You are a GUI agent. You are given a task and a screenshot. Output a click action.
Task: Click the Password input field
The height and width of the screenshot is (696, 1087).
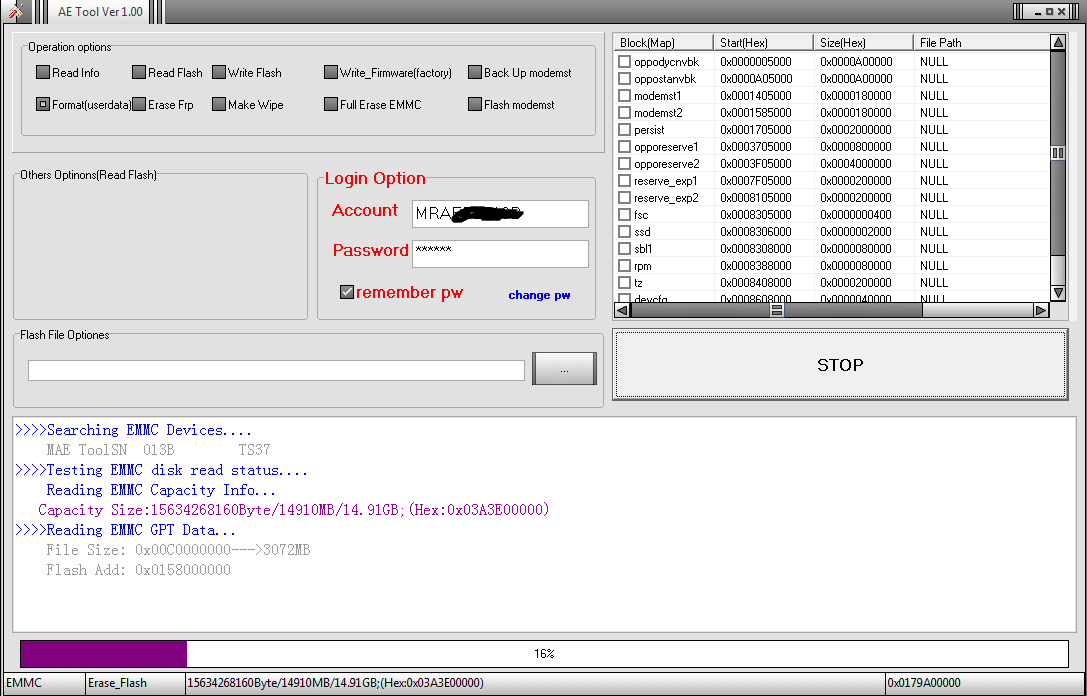point(500,254)
